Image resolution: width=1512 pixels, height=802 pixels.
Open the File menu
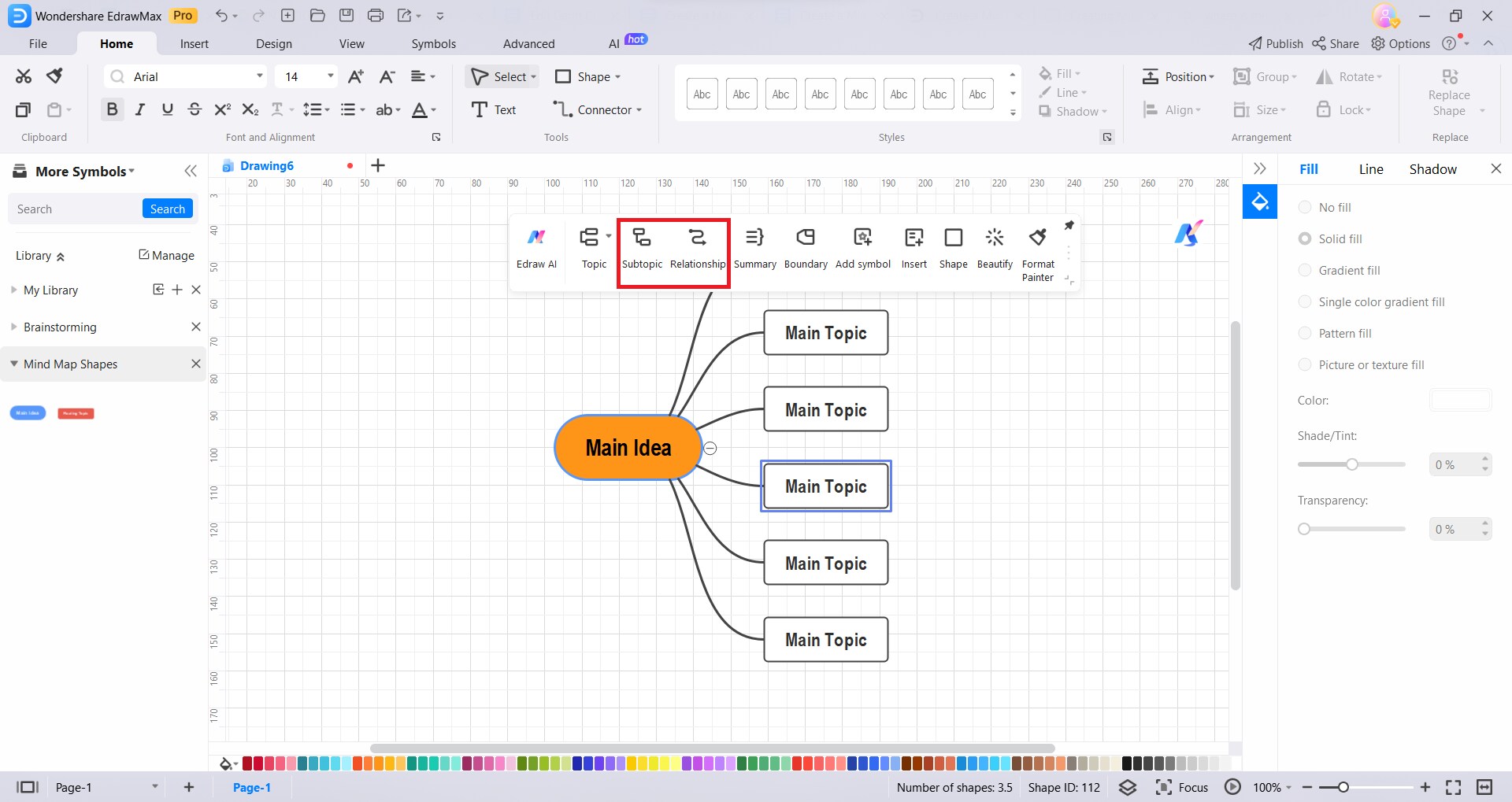click(x=38, y=43)
